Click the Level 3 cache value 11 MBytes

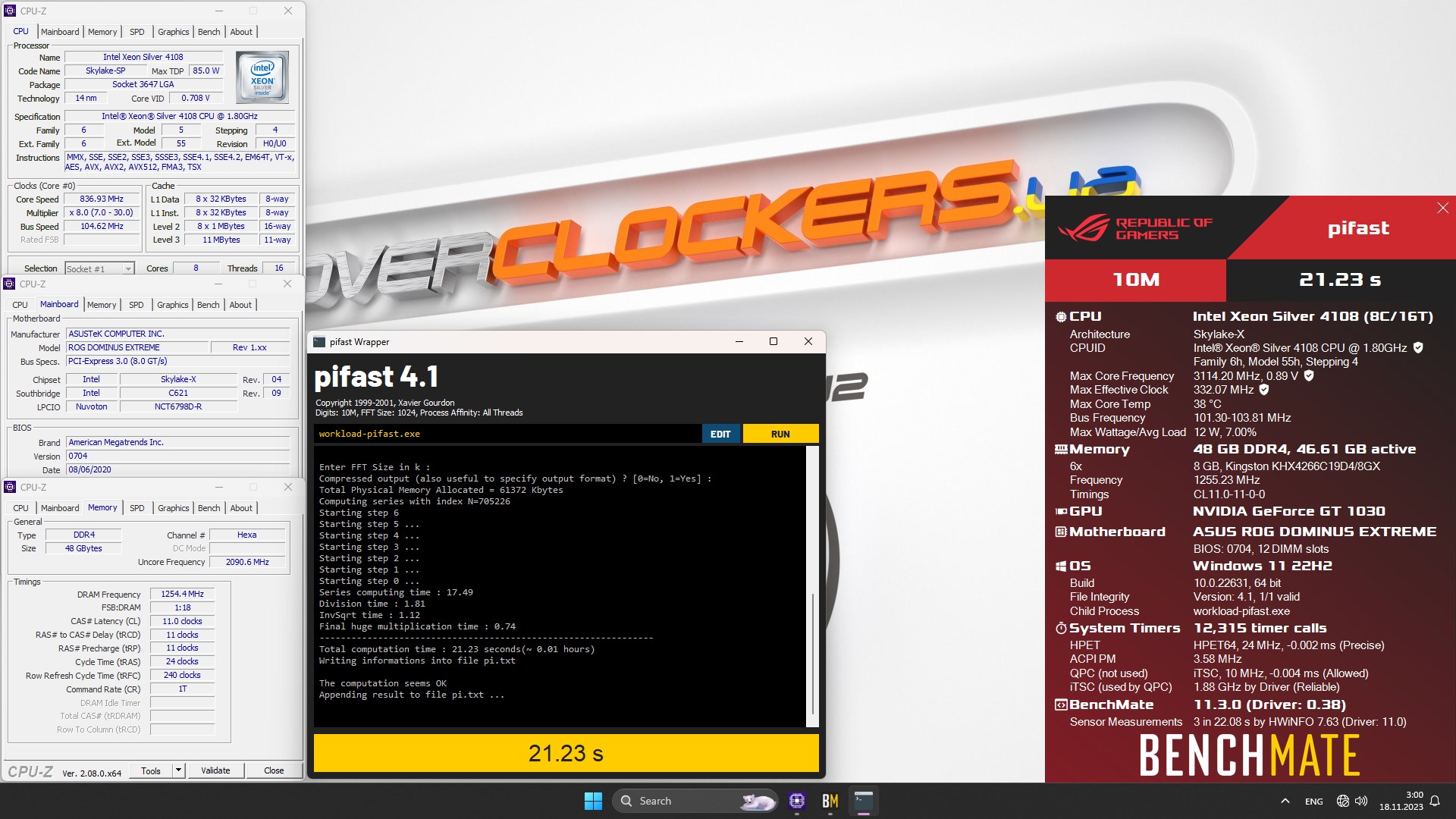(x=221, y=240)
